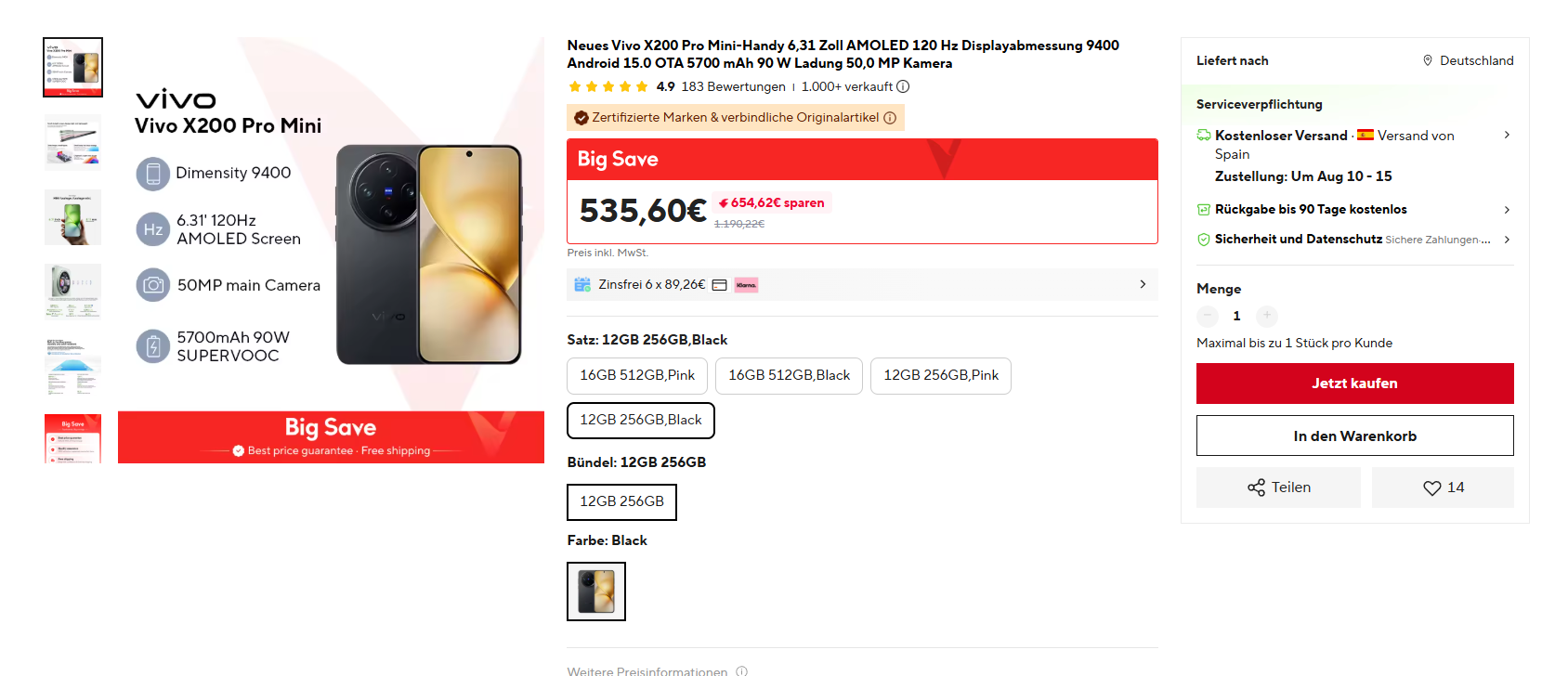Click the info icon next to 1.000+ verkauft

tap(903, 86)
